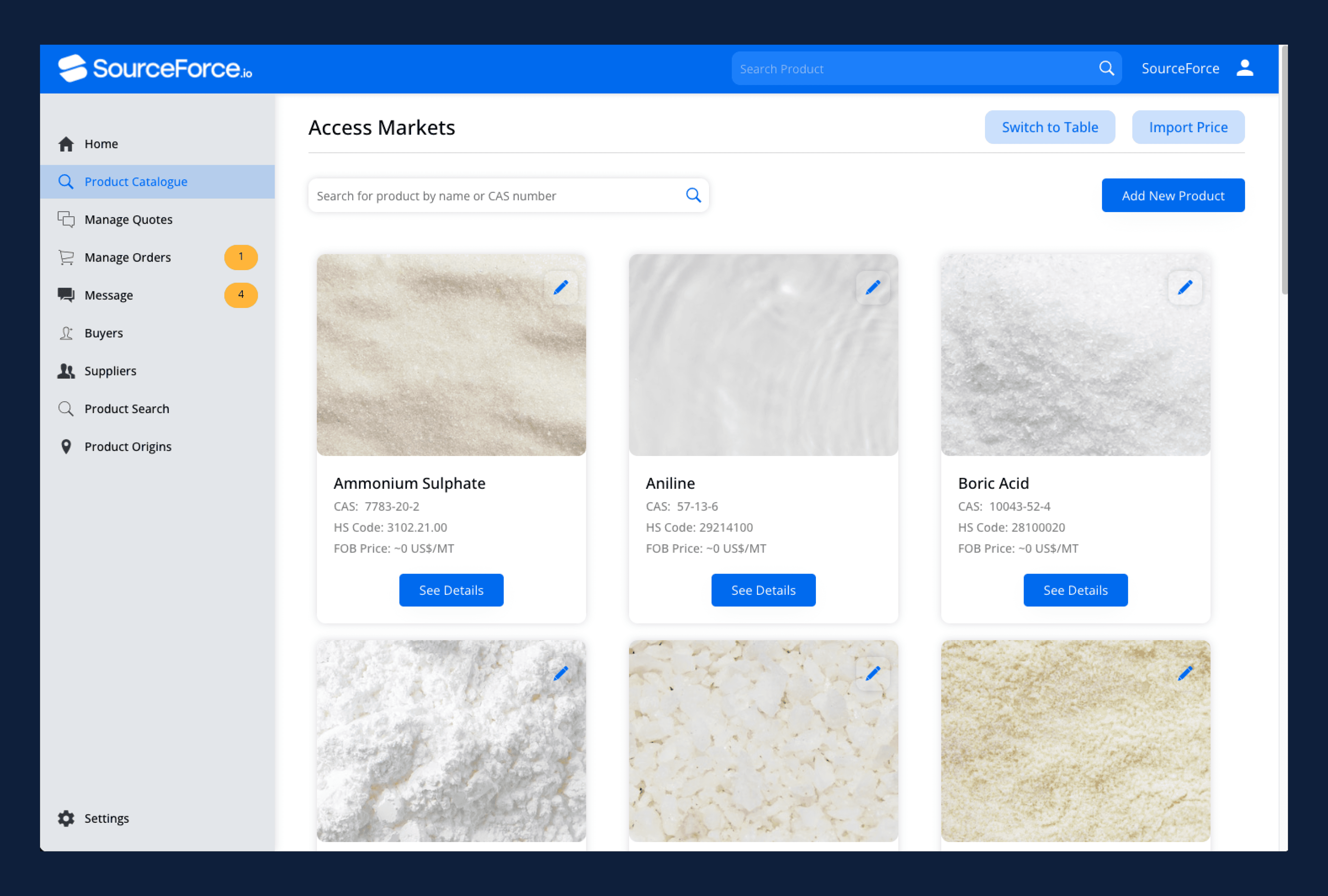Screen dimensions: 1328x896
Task: Open Manage Orders in sidebar
Action: coord(128,257)
